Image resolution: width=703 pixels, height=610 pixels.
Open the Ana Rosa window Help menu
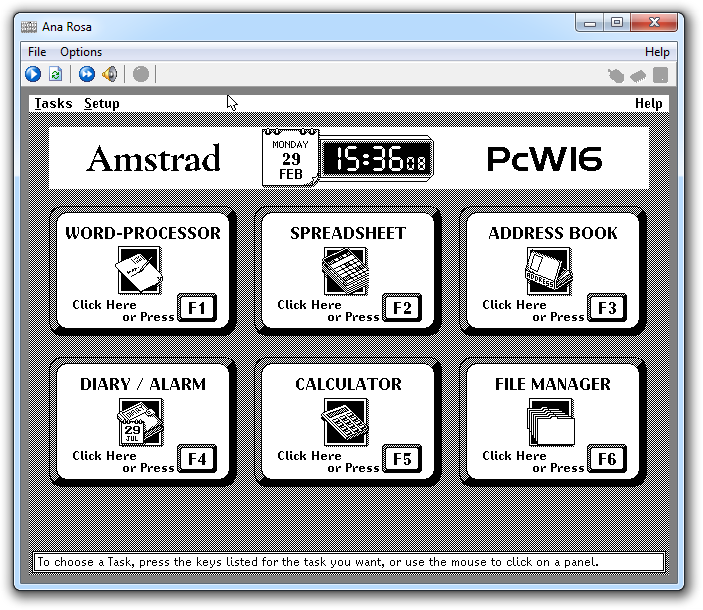point(657,52)
